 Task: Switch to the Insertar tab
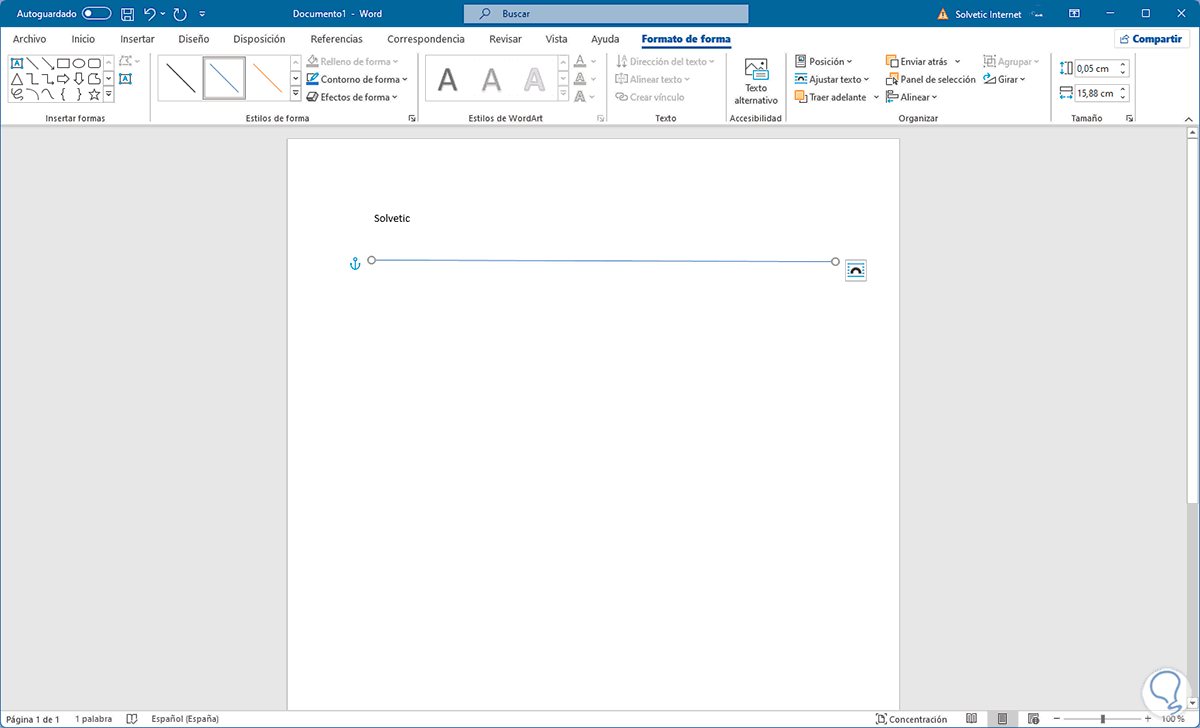click(137, 39)
